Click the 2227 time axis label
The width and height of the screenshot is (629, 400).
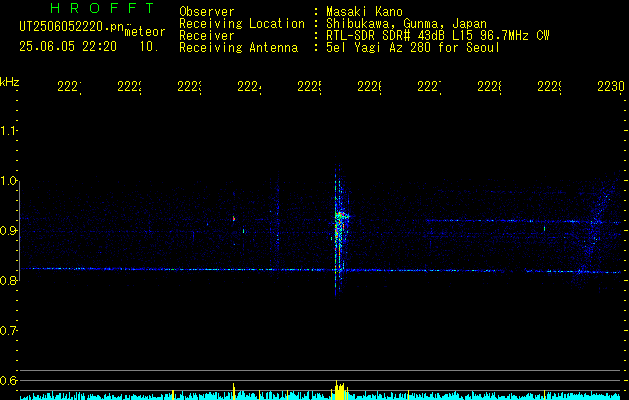point(429,87)
